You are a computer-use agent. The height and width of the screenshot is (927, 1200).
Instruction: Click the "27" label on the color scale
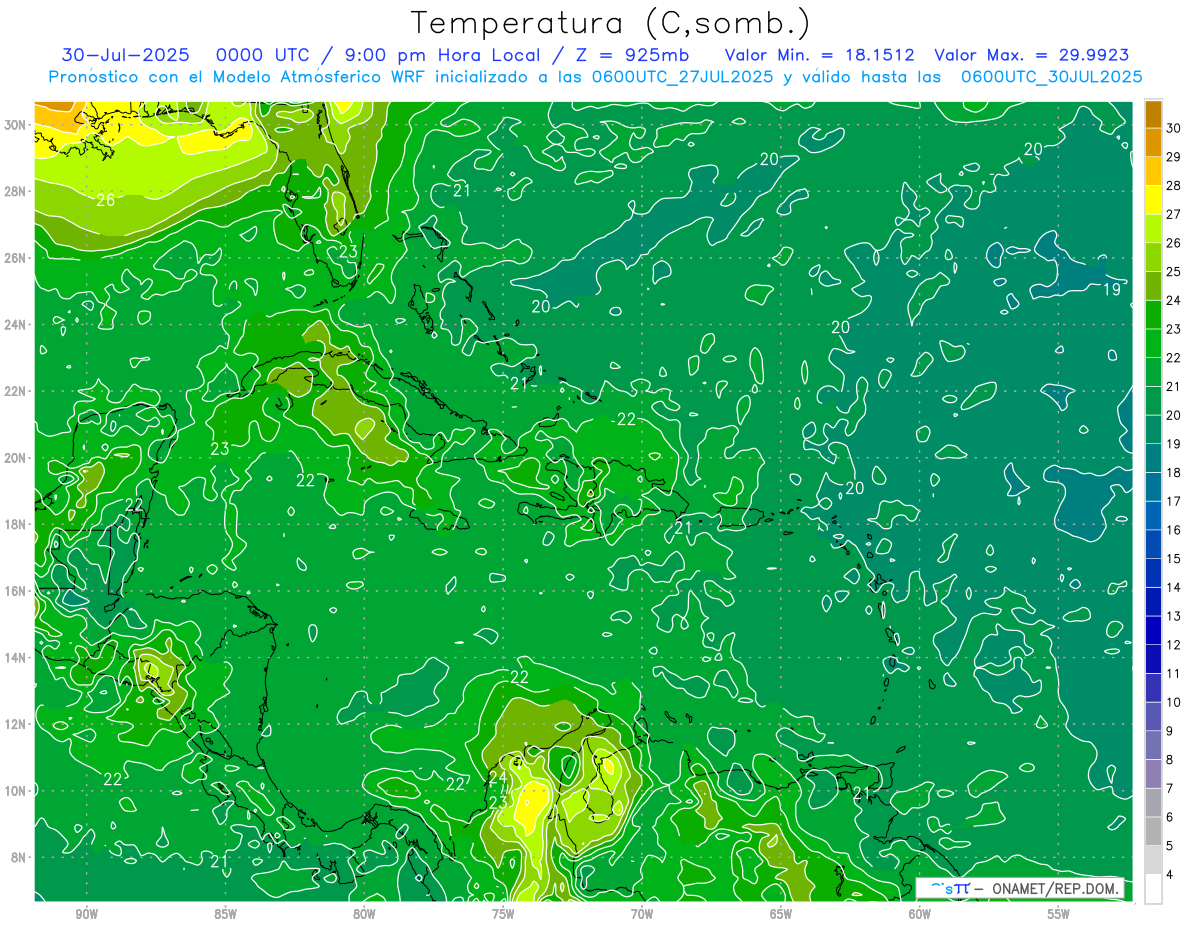pyautogui.click(x=1174, y=213)
